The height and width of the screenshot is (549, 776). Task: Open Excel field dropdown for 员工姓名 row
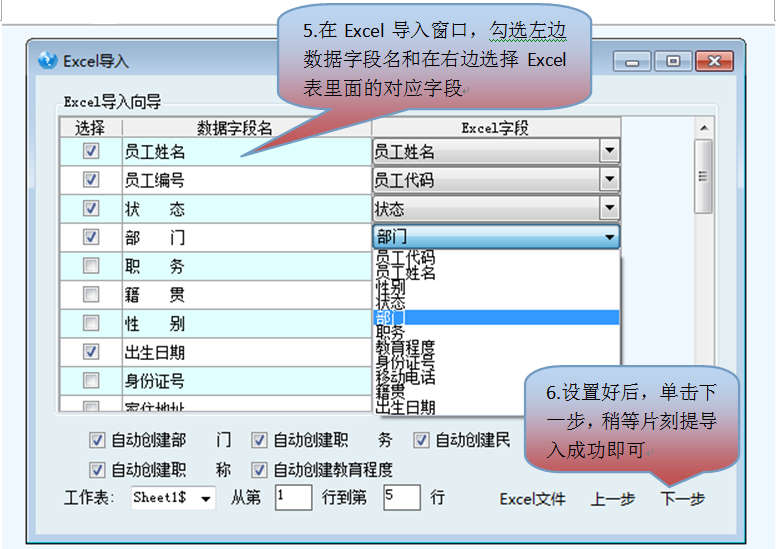coord(610,150)
